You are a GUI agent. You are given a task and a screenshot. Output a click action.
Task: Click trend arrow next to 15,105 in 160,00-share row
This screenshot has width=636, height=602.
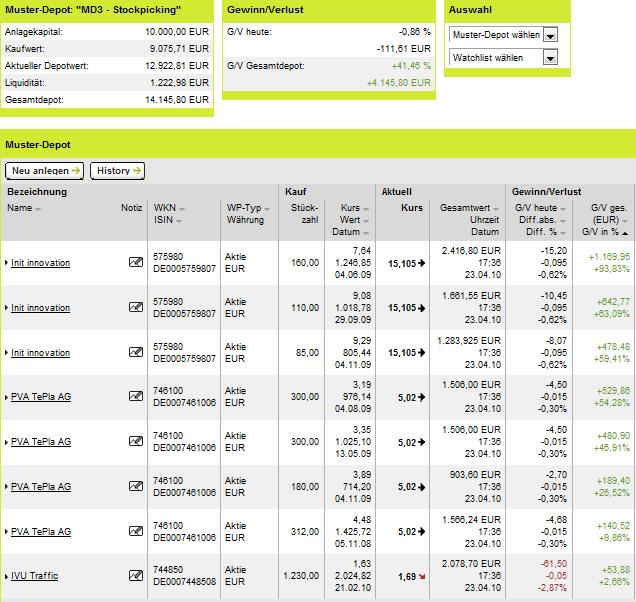pyautogui.click(x=422, y=263)
